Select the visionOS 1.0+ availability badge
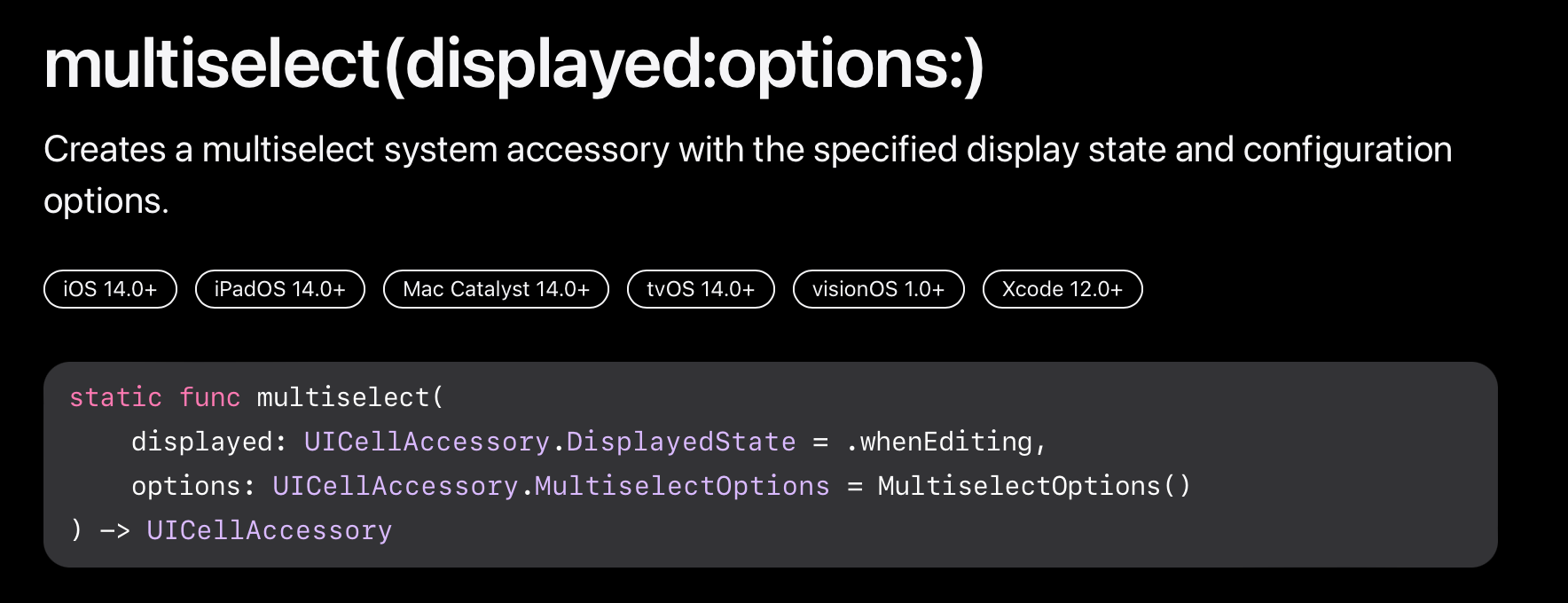1568x603 pixels. tap(878, 289)
